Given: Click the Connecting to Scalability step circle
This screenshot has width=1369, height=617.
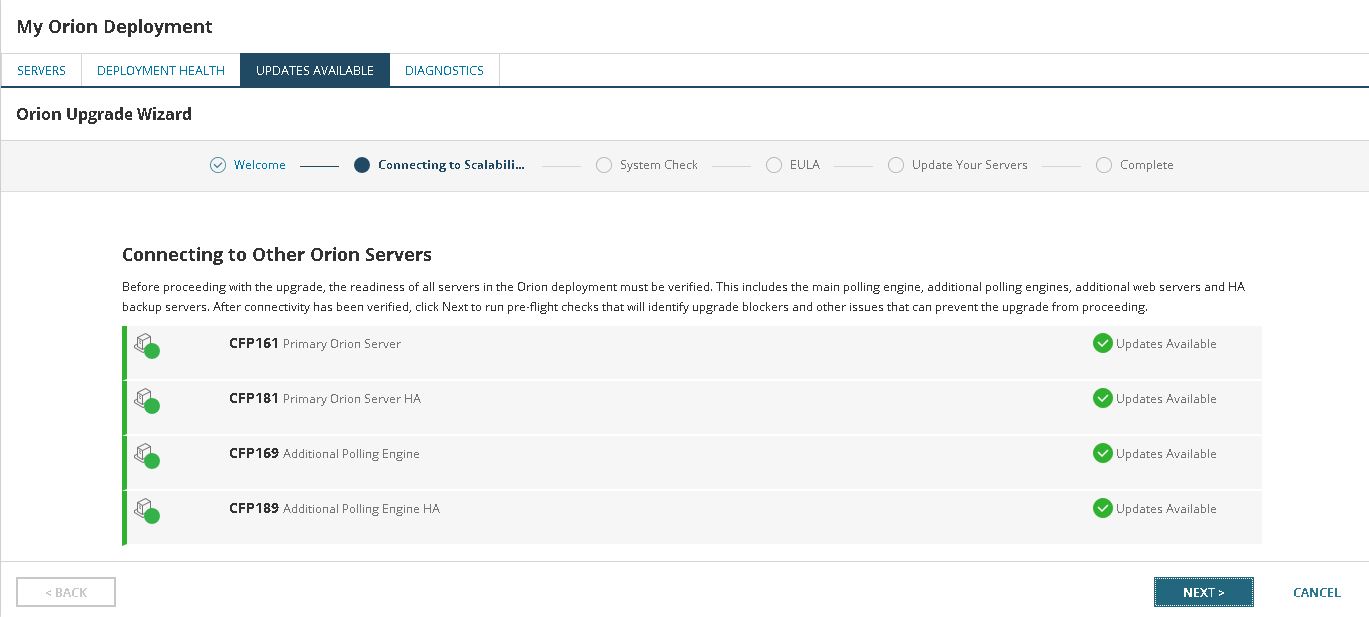Looking at the screenshot, I should click(x=362, y=165).
